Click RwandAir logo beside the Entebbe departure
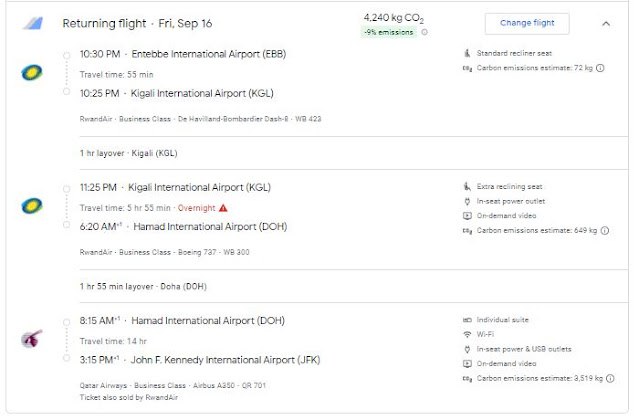639x420 pixels. pos(32,73)
